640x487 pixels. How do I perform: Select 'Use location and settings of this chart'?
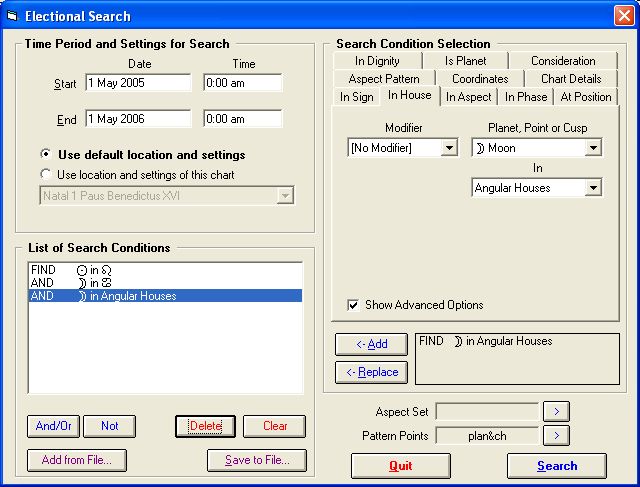tap(46, 174)
